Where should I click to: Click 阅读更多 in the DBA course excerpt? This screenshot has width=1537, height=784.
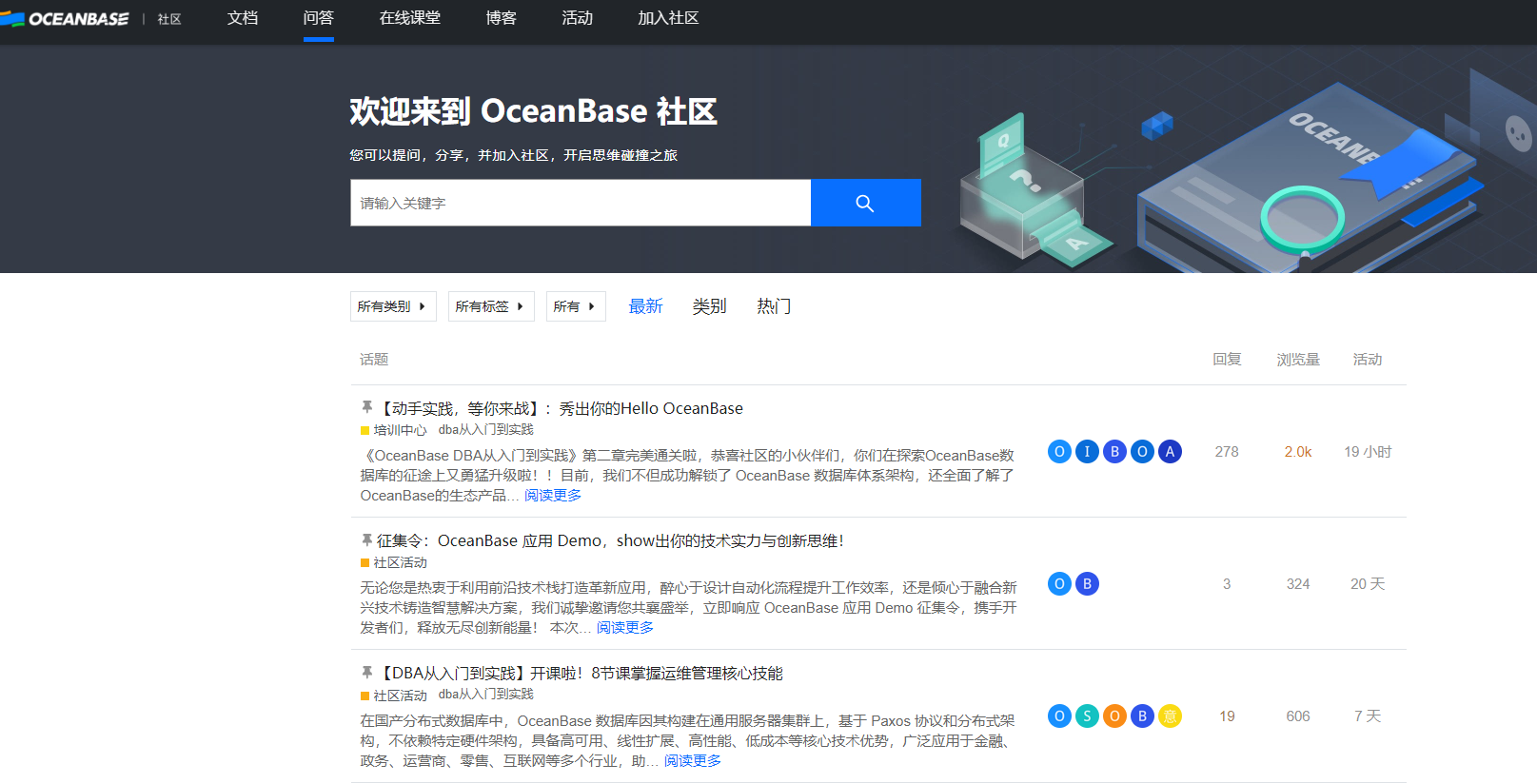pos(693,761)
